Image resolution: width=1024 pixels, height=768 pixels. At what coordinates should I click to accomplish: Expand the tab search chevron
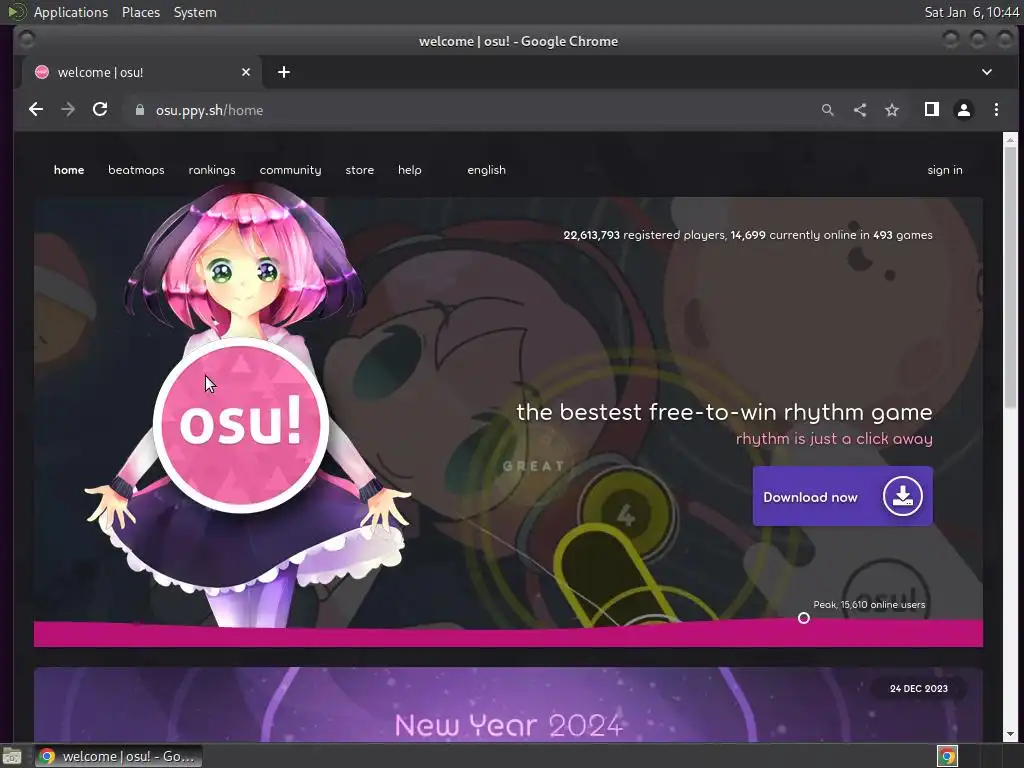(x=987, y=72)
